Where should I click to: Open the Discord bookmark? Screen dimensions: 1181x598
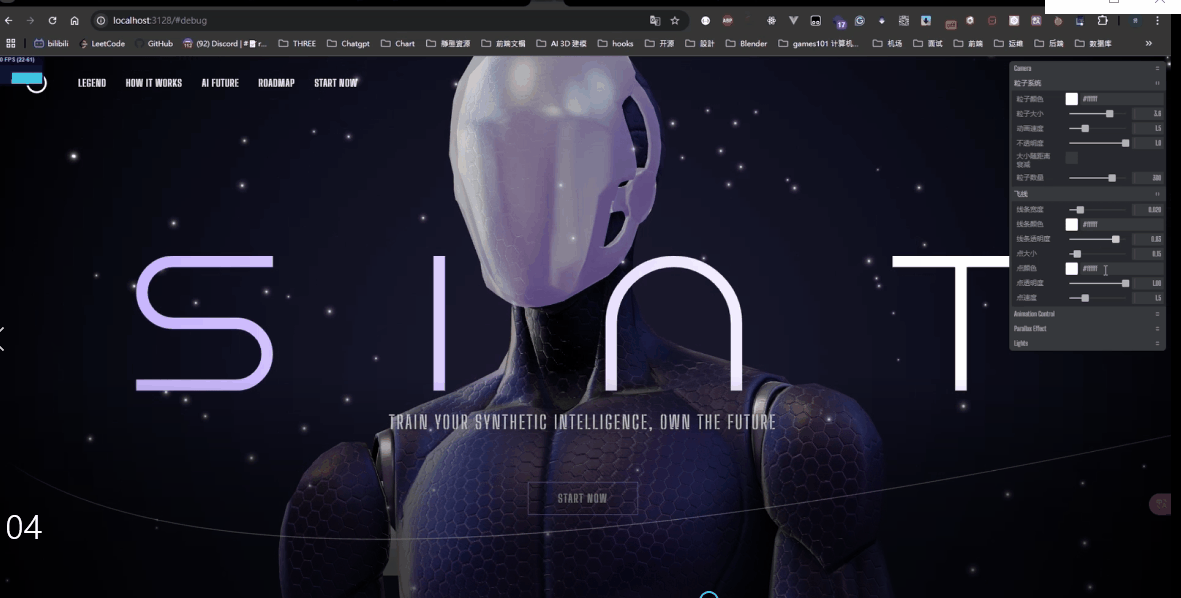(x=225, y=44)
